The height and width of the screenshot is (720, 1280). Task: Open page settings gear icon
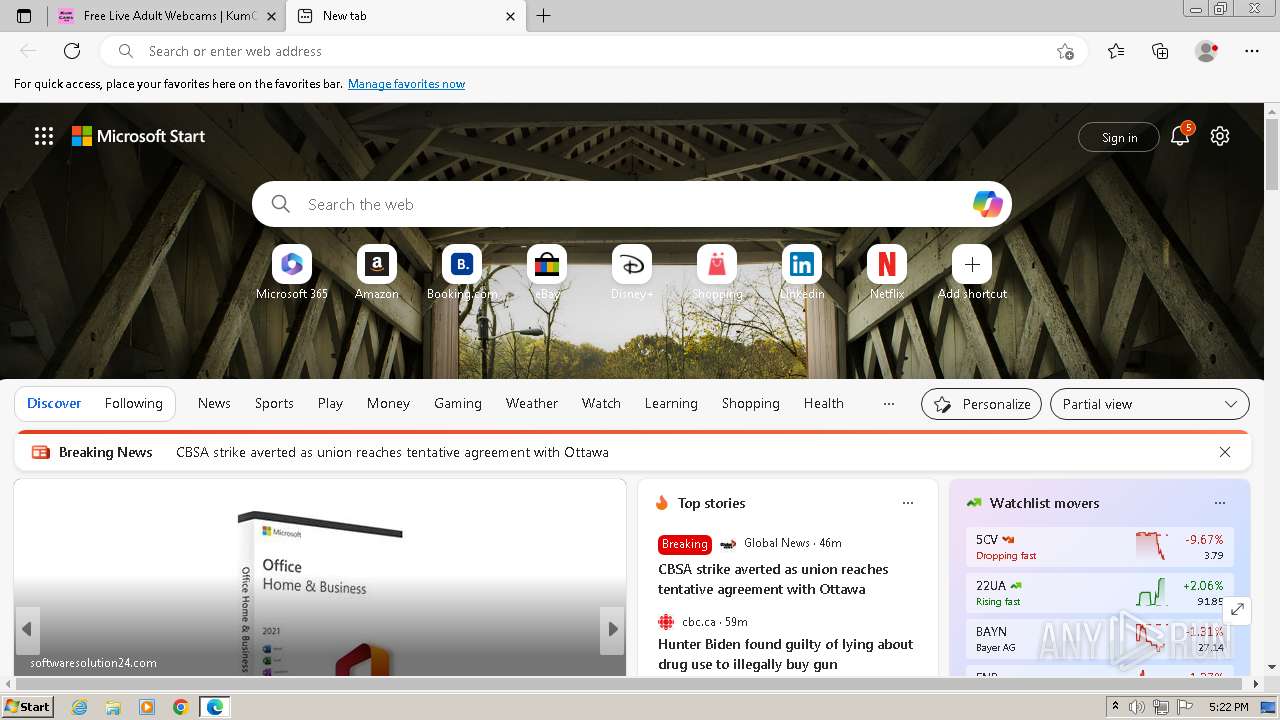1220,136
